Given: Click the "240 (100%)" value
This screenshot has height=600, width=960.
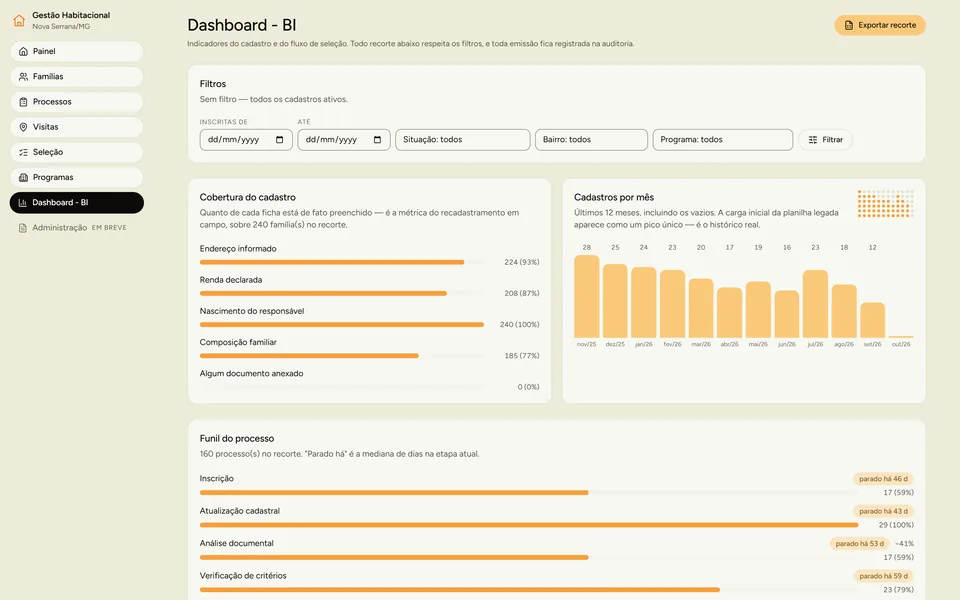Looking at the screenshot, I should (x=519, y=324).
